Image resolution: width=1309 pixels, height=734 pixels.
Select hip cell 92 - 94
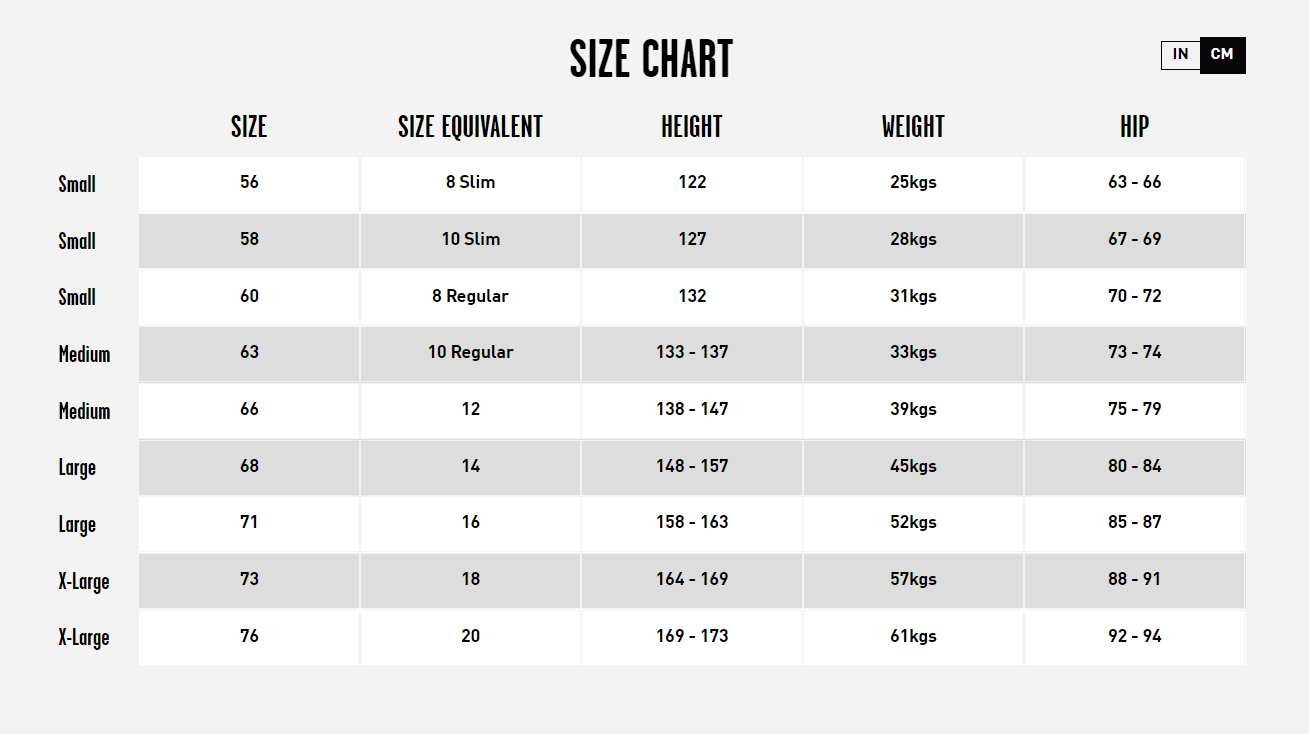1134,637
